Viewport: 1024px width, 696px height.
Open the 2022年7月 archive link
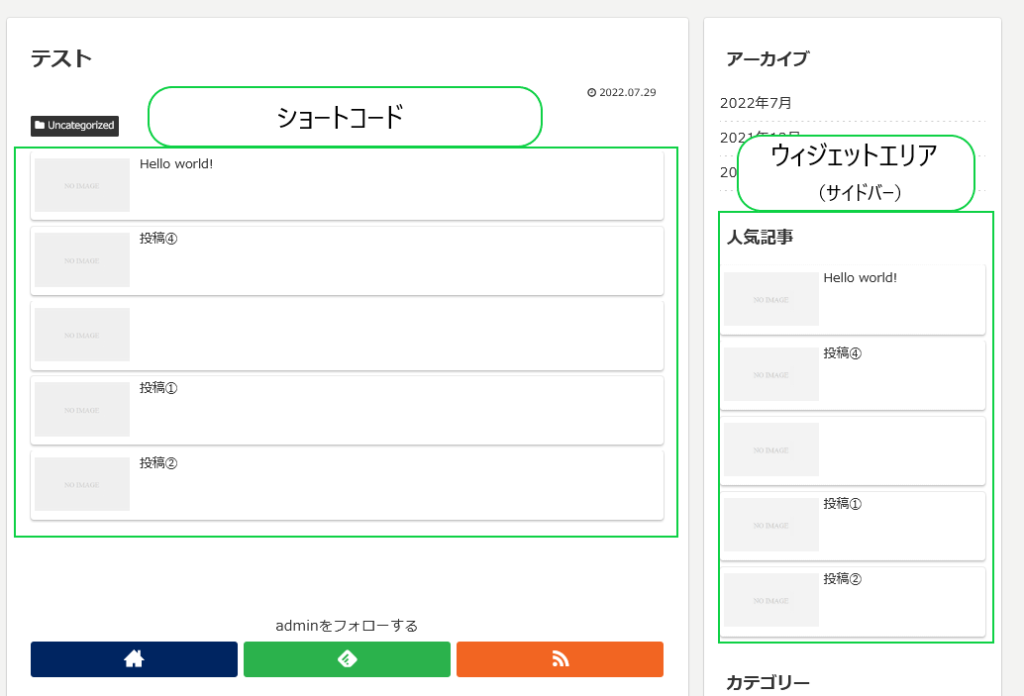pyautogui.click(x=756, y=103)
